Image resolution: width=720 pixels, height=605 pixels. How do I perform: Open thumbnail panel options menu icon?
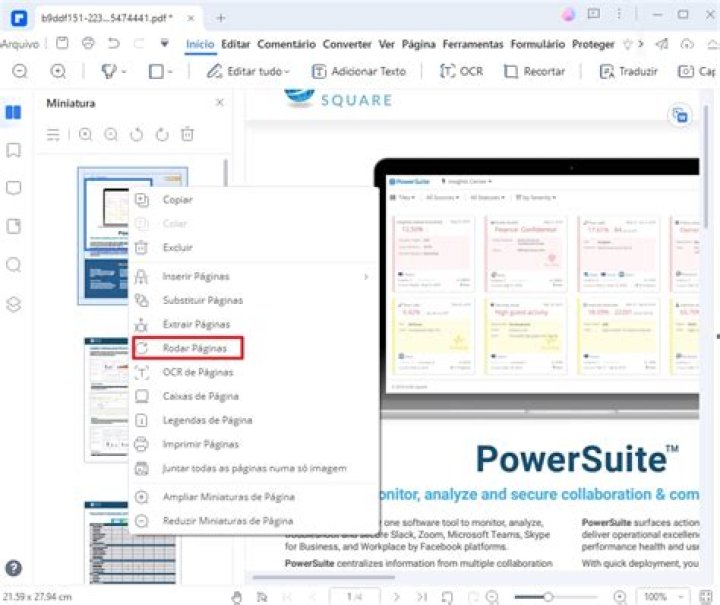click(x=53, y=134)
